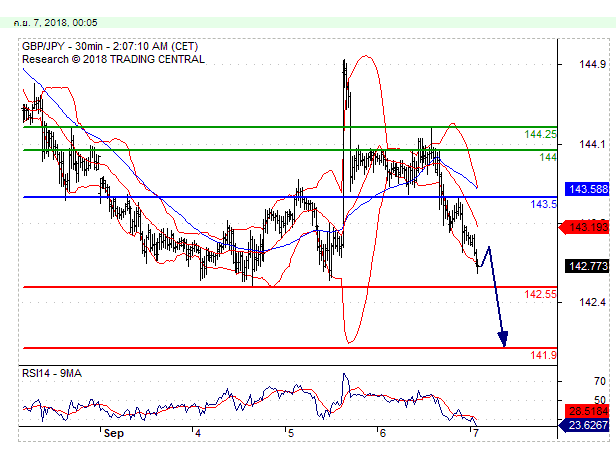Viewport: 616px width, 454px height.
Task: Click the RSI 50 level label
Action: pos(600,400)
